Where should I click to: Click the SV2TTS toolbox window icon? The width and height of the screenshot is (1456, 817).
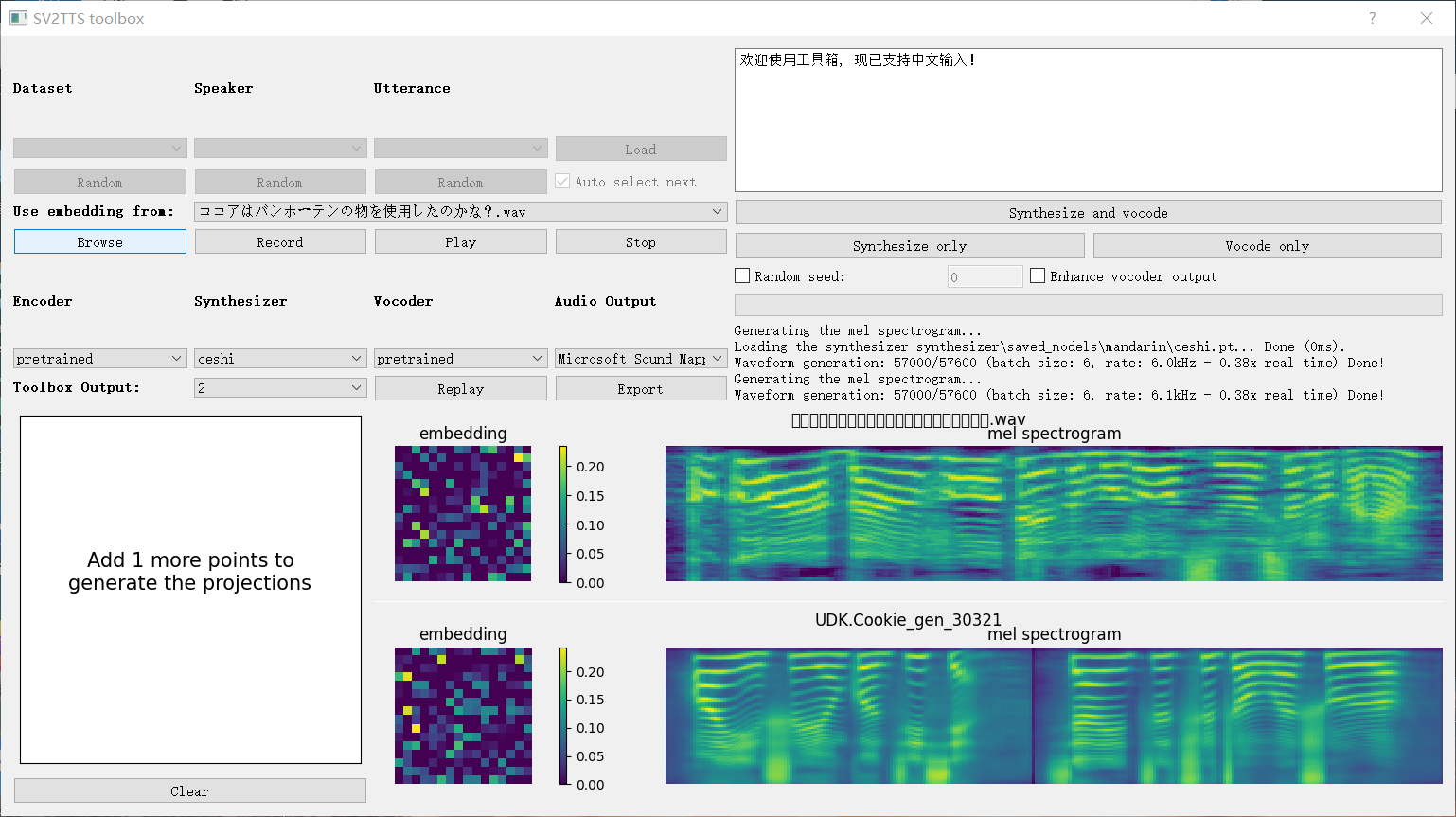(x=18, y=18)
